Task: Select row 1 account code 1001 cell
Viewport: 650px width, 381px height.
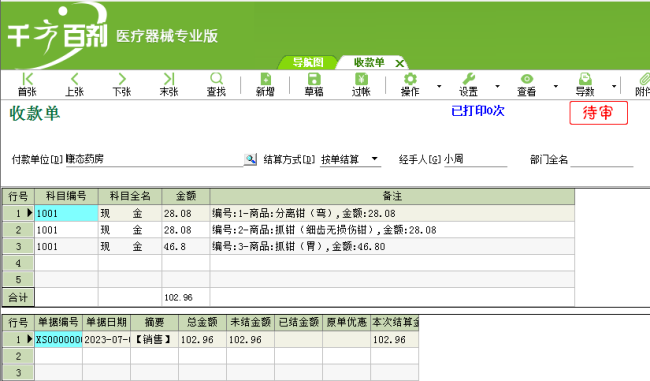Action: (x=66, y=214)
